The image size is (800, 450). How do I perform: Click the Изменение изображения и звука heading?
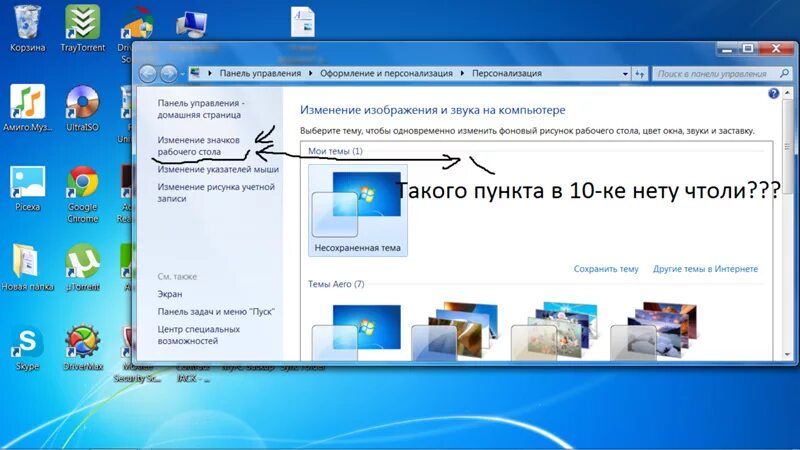[x=433, y=110]
